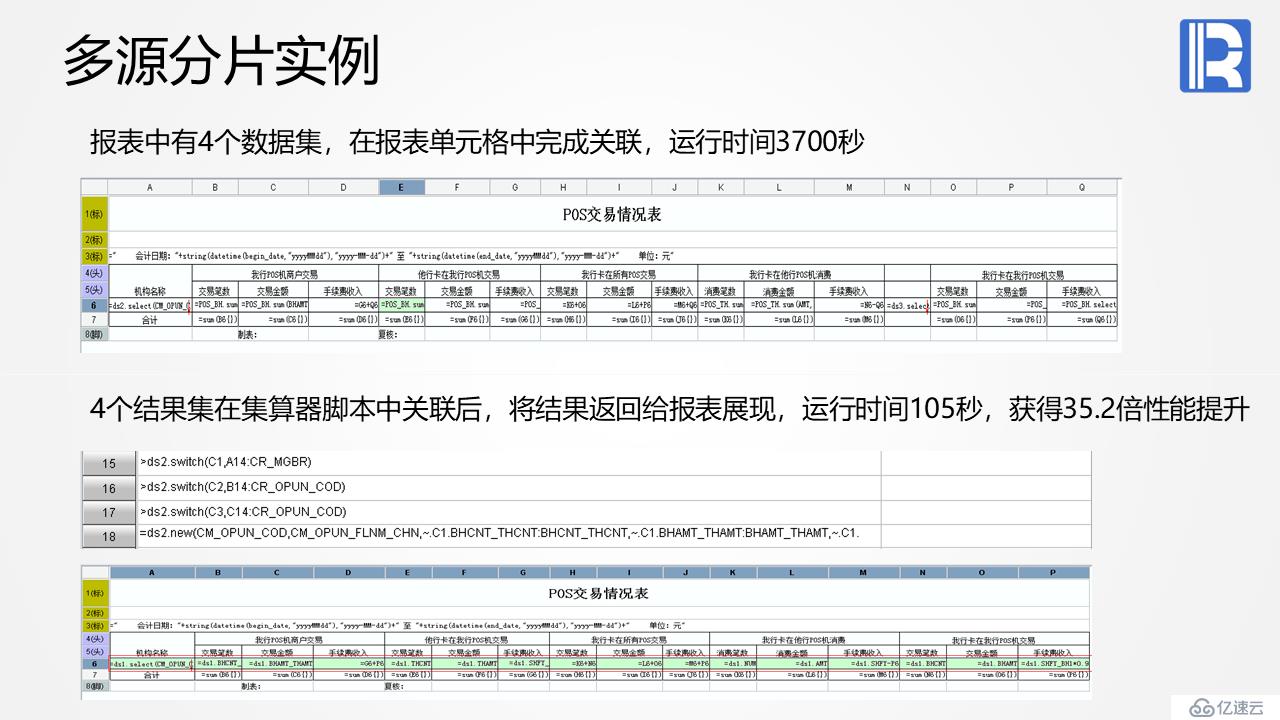1280x720 pixels.
Task: Click the blue R logo on the slide
Action: tap(1215, 56)
